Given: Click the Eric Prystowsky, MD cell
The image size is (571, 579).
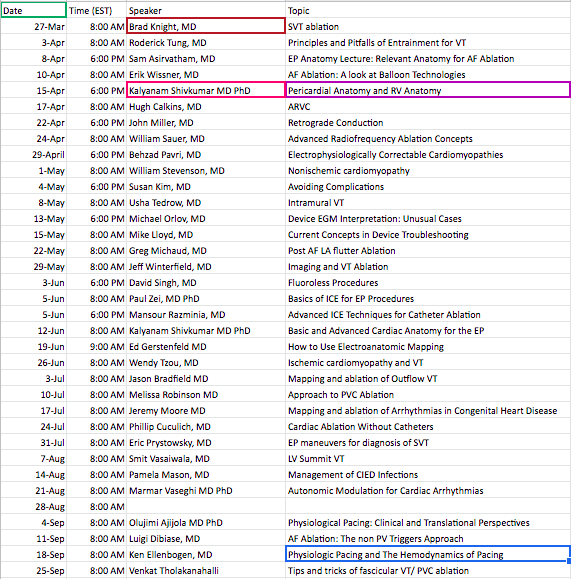Looking at the screenshot, I should [x=206, y=442].
